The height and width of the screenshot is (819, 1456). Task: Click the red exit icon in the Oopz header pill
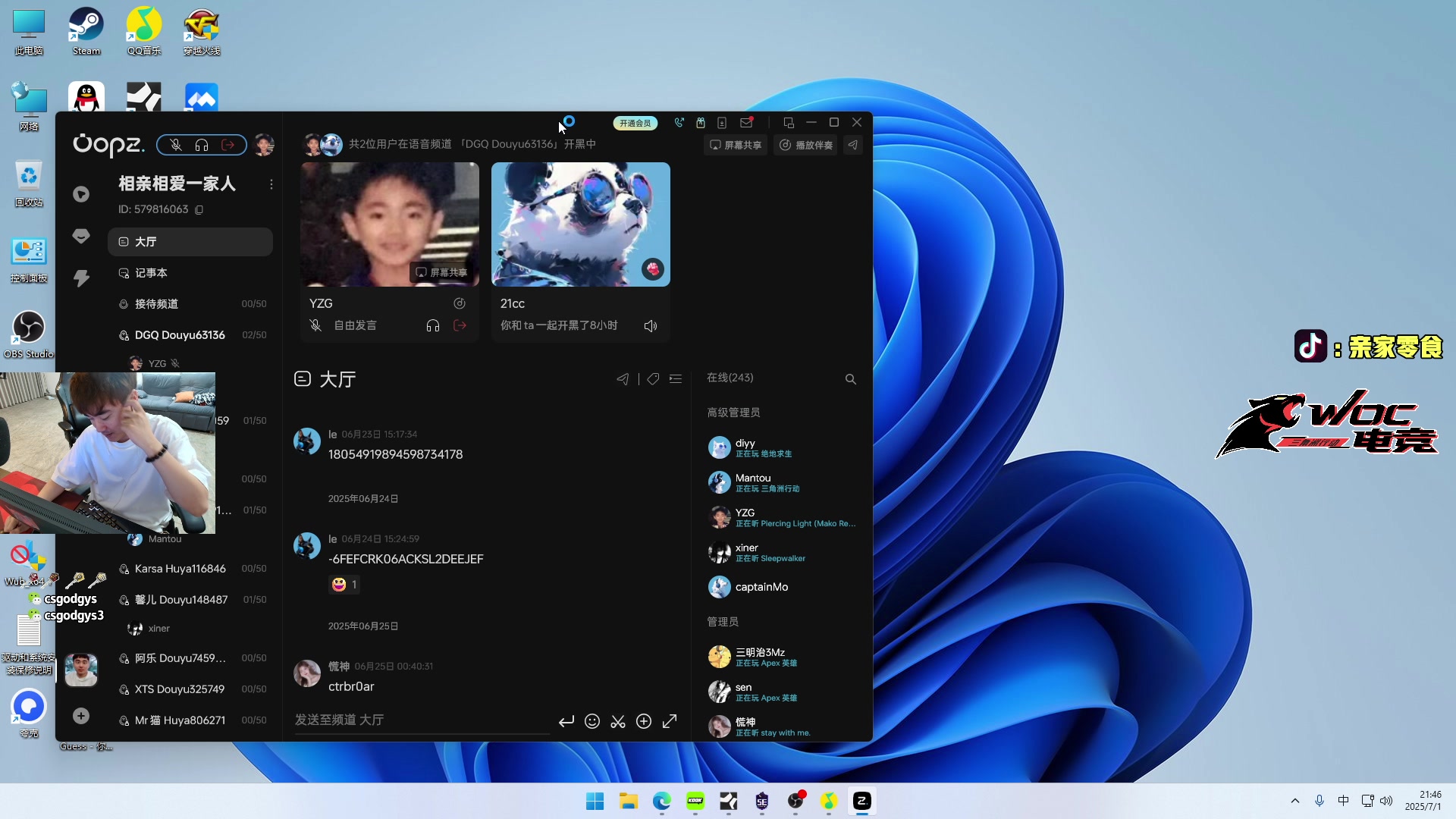[x=227, y=145]
